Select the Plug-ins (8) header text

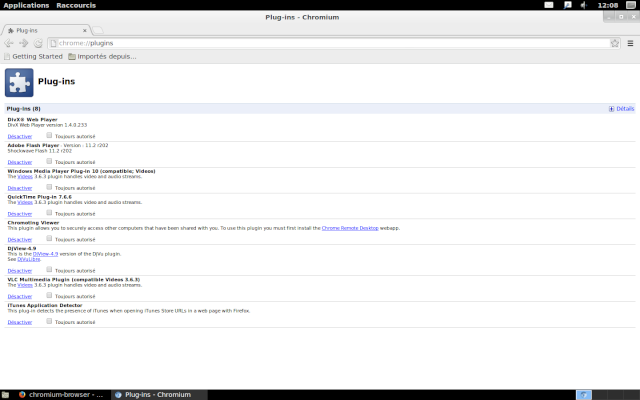[23, 109]
